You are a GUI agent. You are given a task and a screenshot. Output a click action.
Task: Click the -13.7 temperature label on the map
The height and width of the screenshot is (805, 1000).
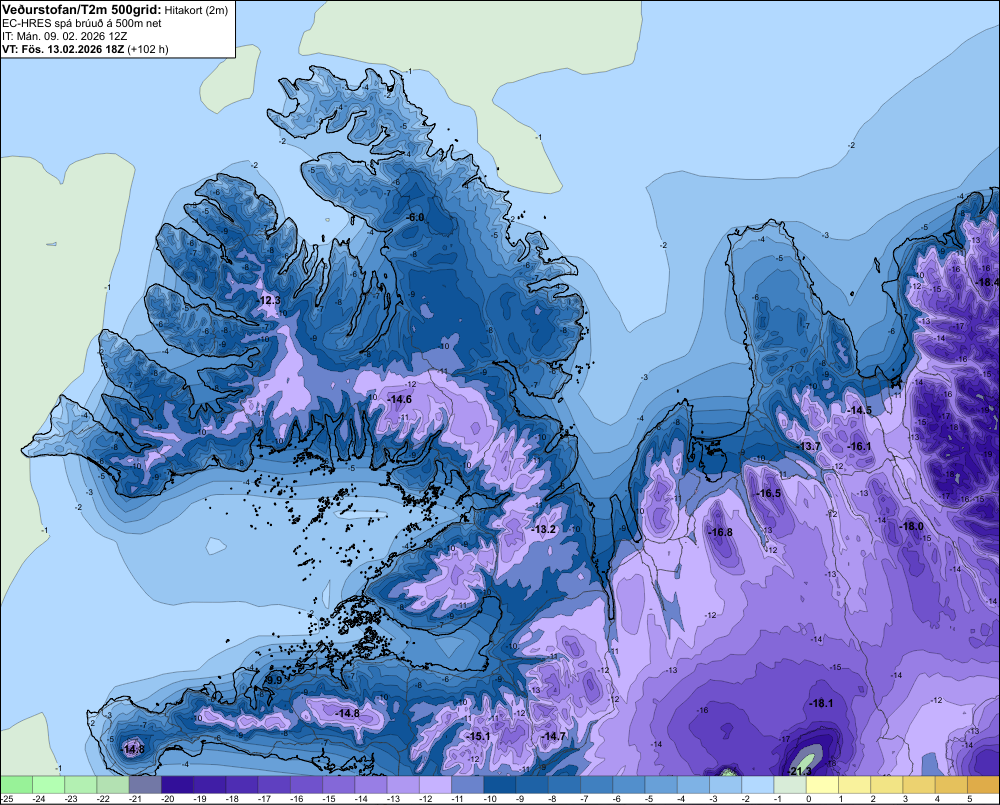point(809,446)
